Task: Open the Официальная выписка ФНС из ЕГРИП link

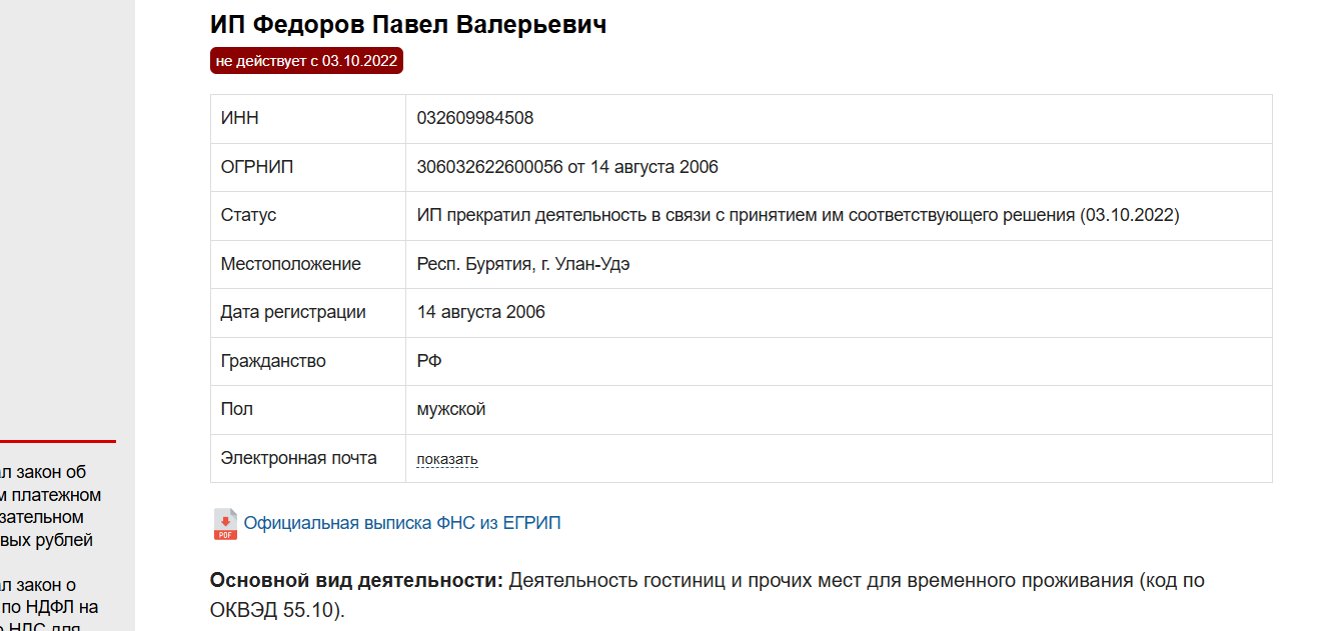Action: pos(402,523)
